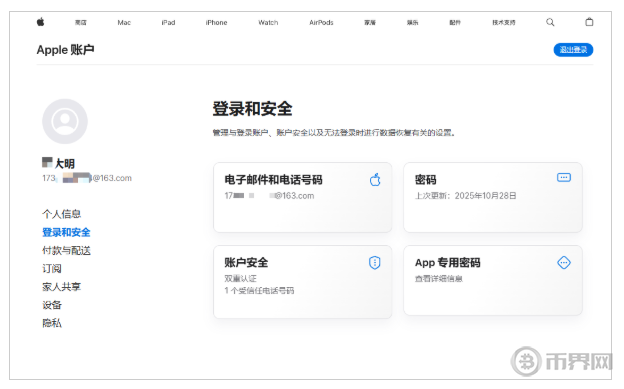Open the App 专用密码 card
This screenshot has height=389, width=624.
coord(493,280)
